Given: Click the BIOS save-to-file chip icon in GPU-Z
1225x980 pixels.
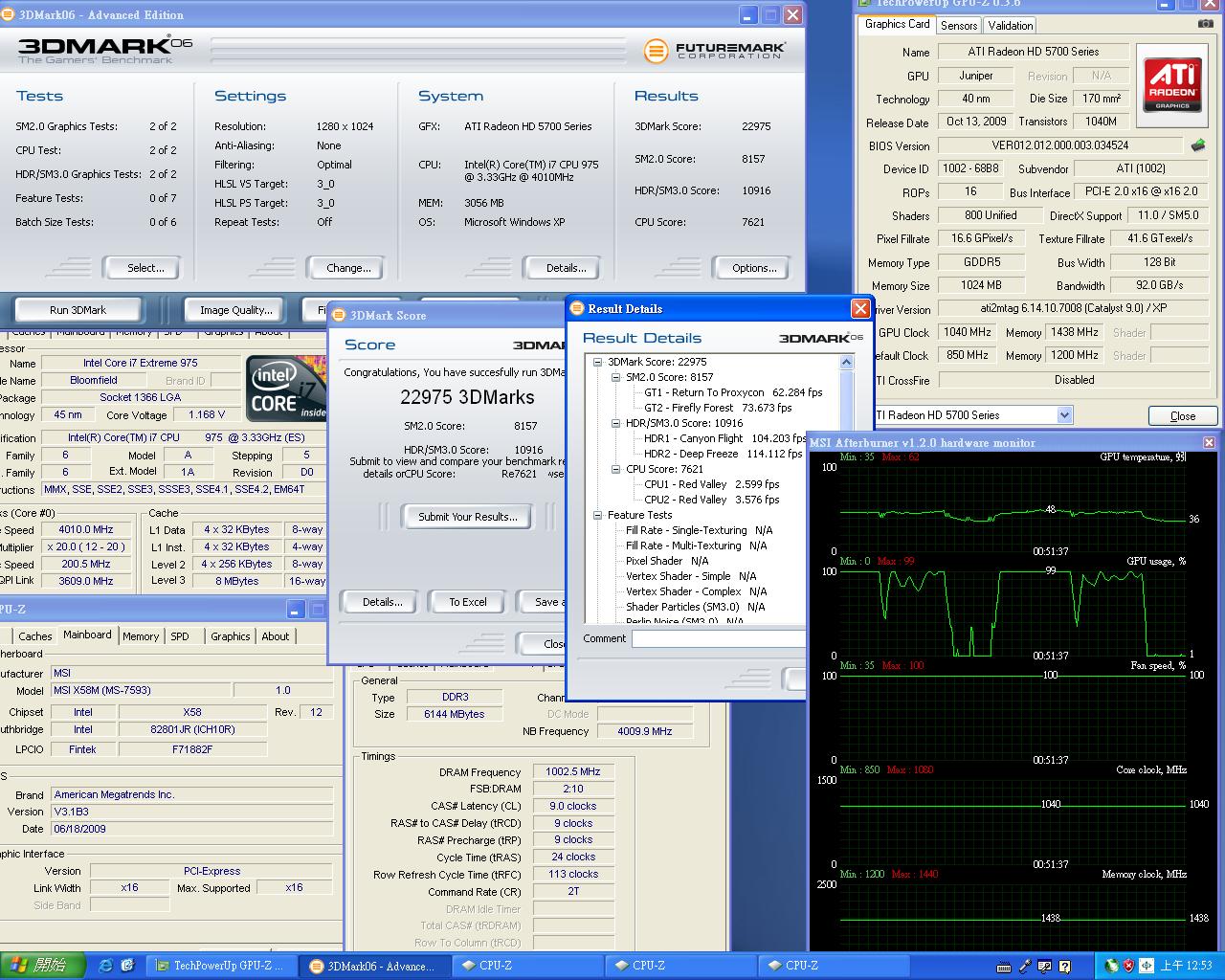Looking at the screenshot, I should pos(1197,145).
